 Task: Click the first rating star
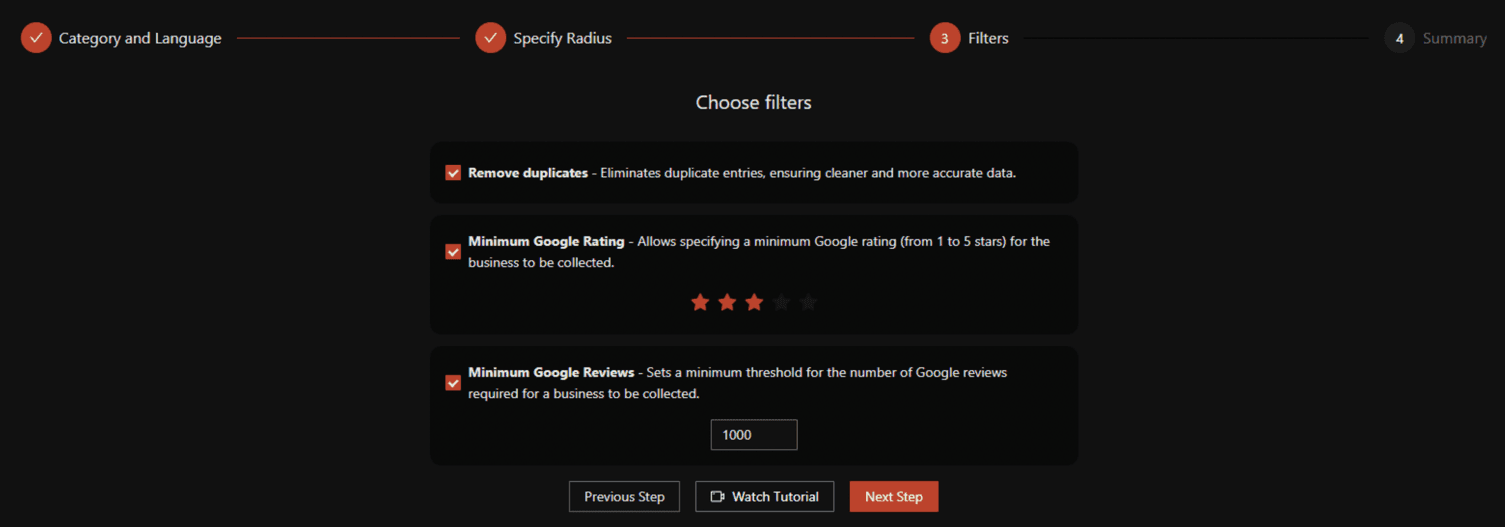pyautogui.click(x=700, y=302)
